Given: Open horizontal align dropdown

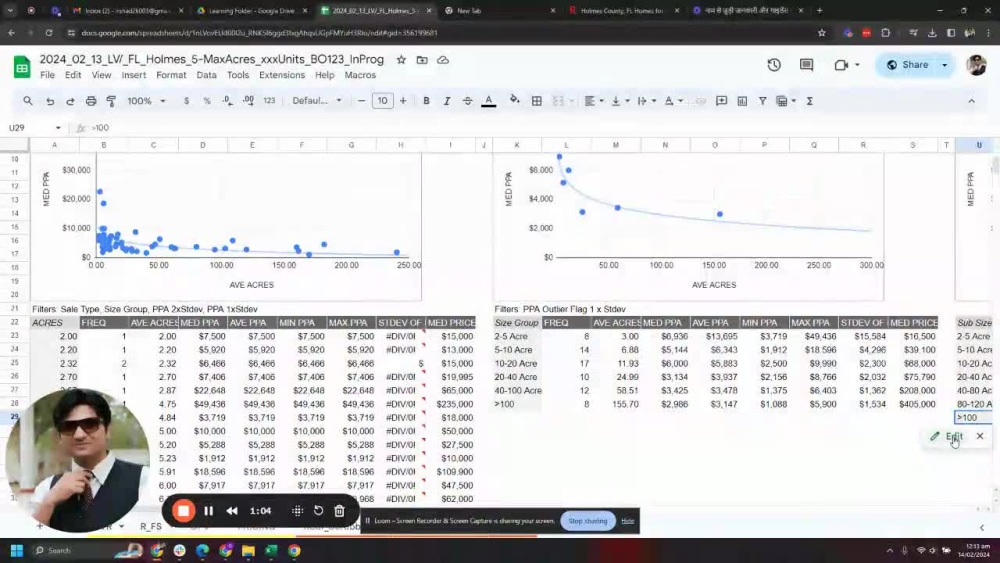Looking at the screenshot, I should pyautogui.click(x=594, y=101).
